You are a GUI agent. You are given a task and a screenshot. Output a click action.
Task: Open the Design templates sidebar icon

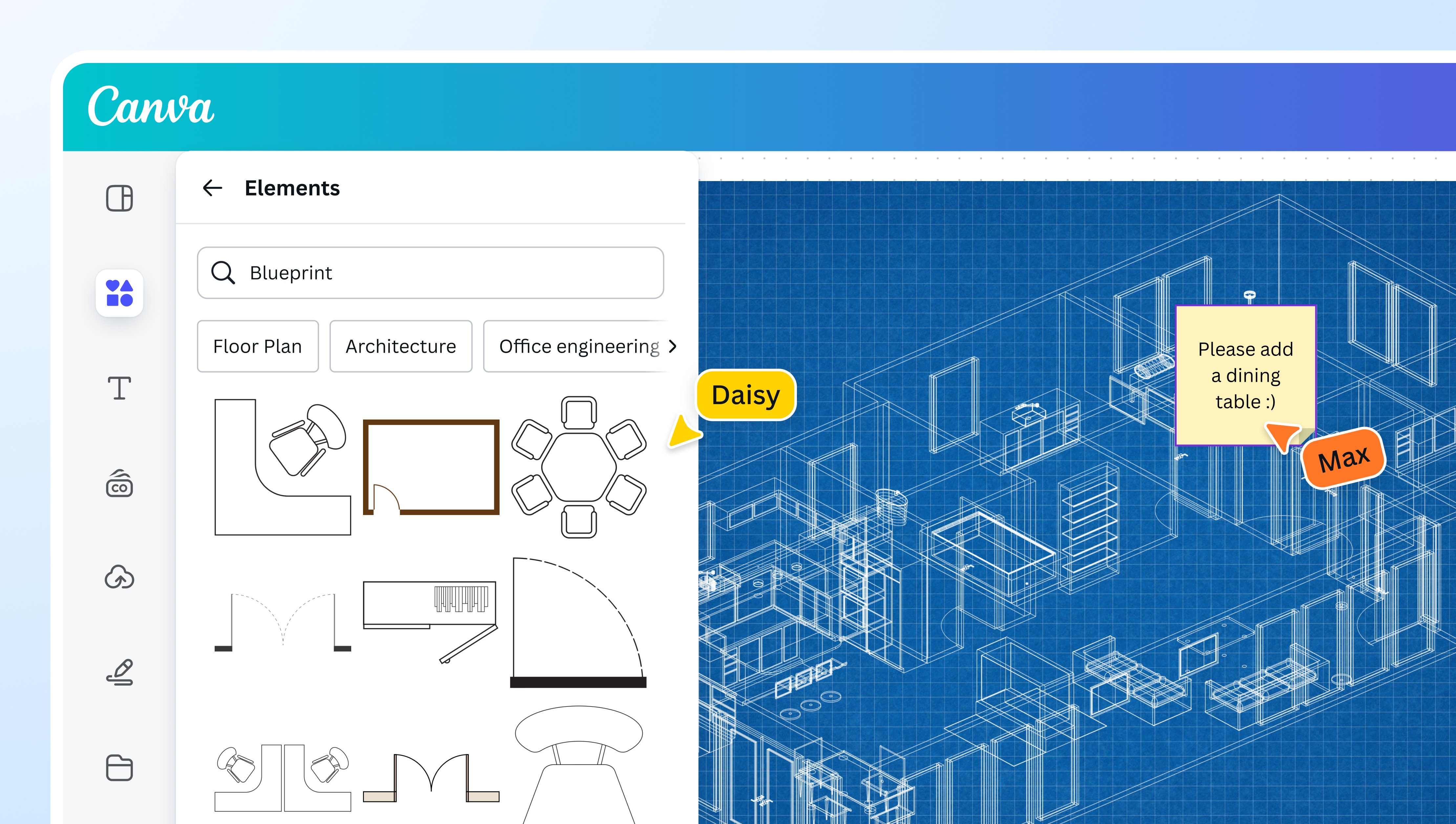(119, 199)
